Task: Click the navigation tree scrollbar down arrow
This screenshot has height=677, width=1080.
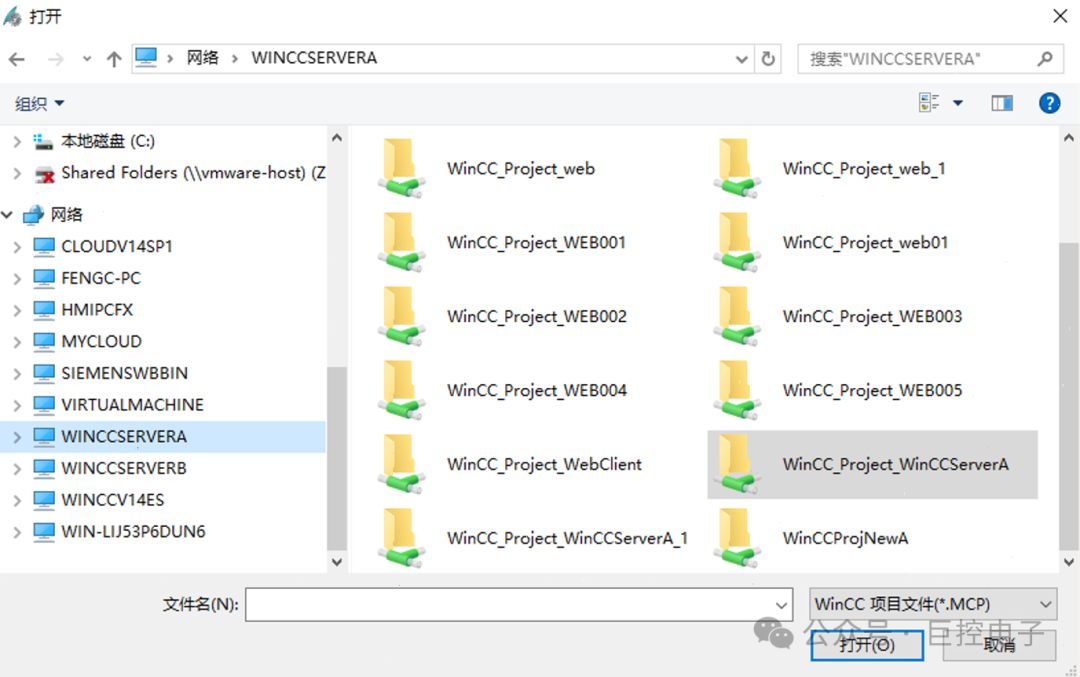Action: 337,562
